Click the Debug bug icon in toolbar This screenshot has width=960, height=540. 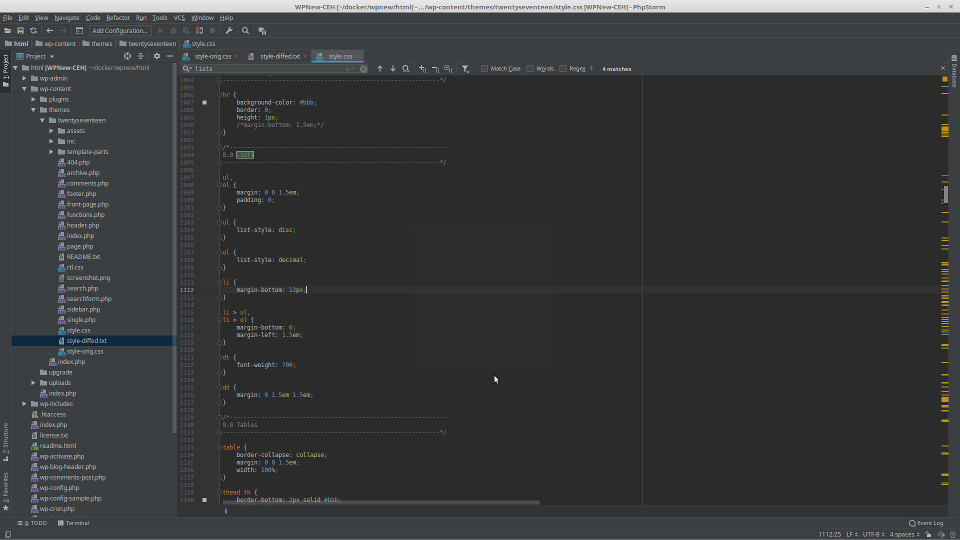click(173, 31)
